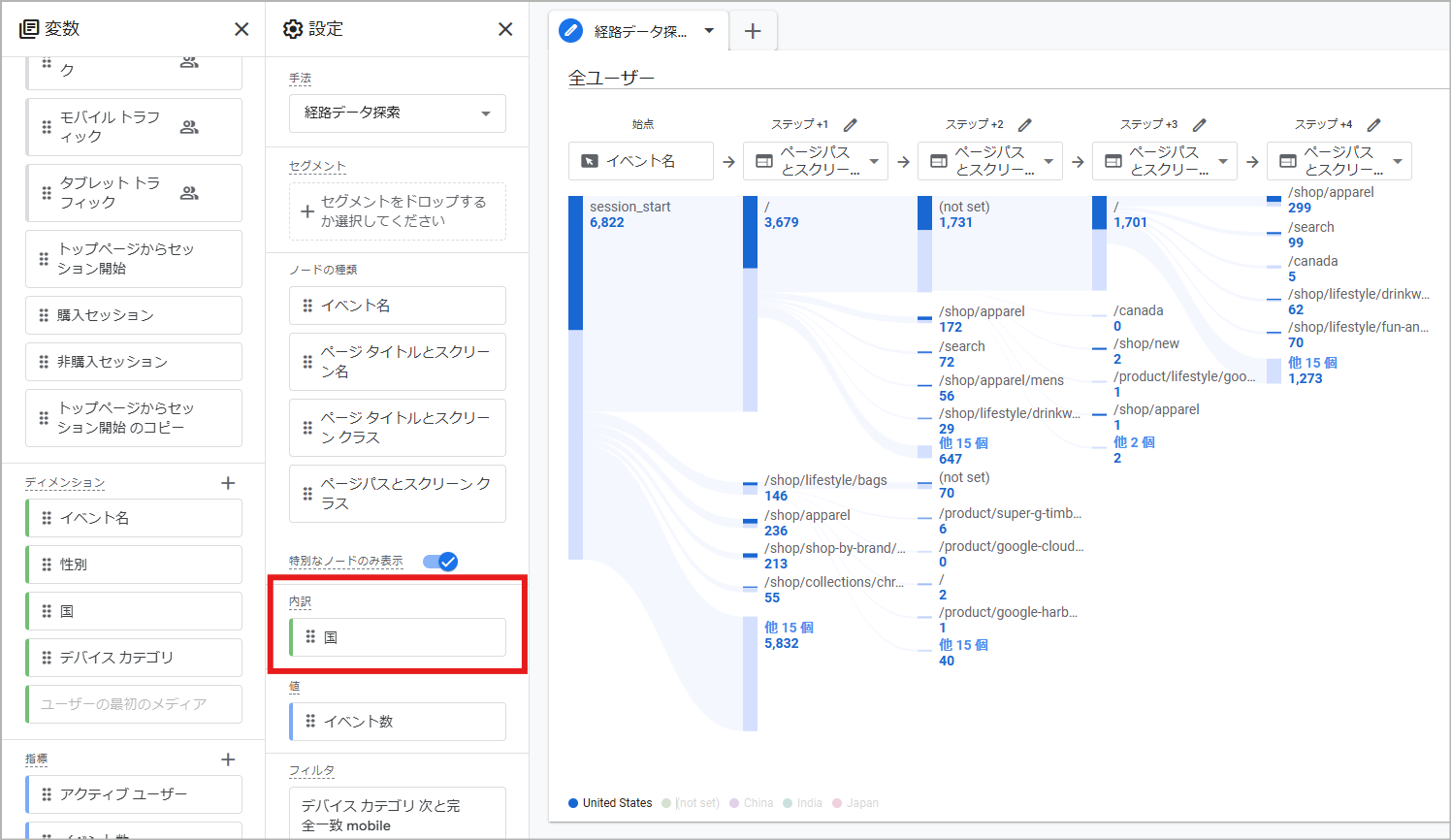Open the 手法 technique dropdown
The width and height of the screenshot is (1451, 840).
pos(398,113)
